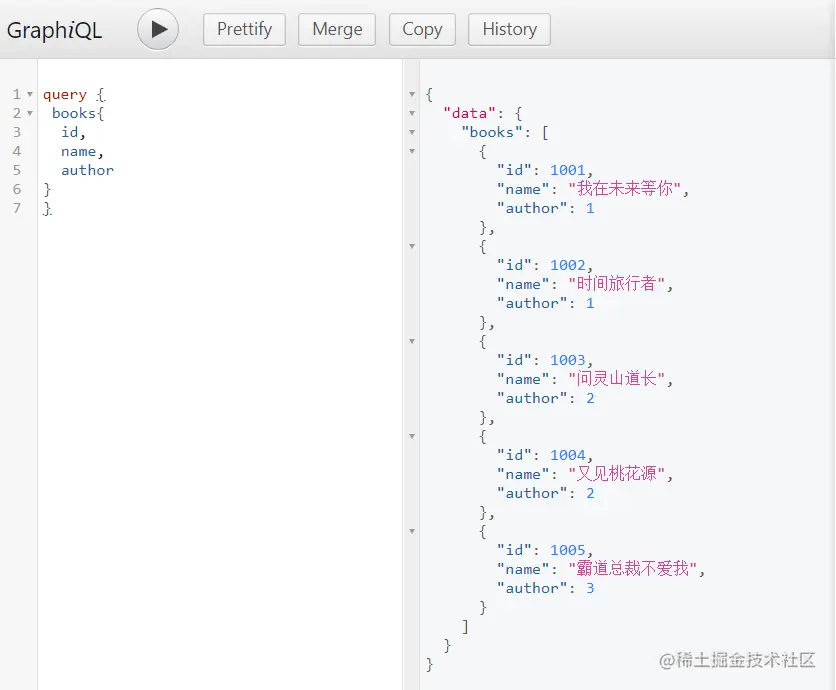Collapse the result object containing id 1001
Image resolution: width=836 pixels, height=690 pixels.
412,152
